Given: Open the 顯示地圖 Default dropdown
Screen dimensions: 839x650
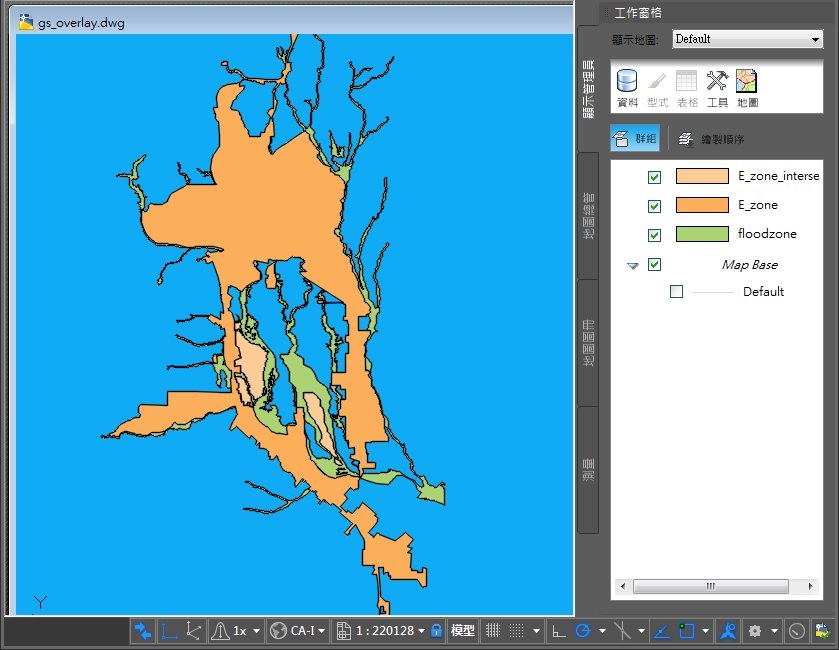Looking at the screenshot, I should coord(748,39).
